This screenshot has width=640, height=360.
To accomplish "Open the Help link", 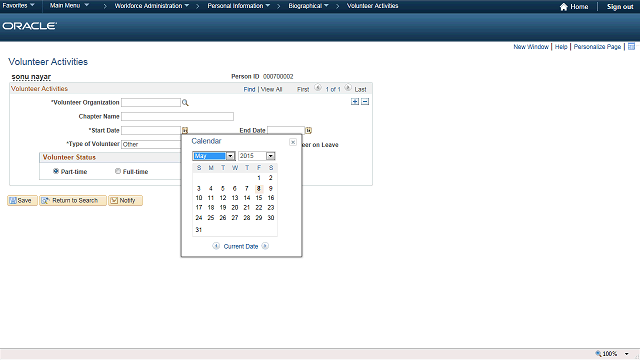I will pos(561,47).
